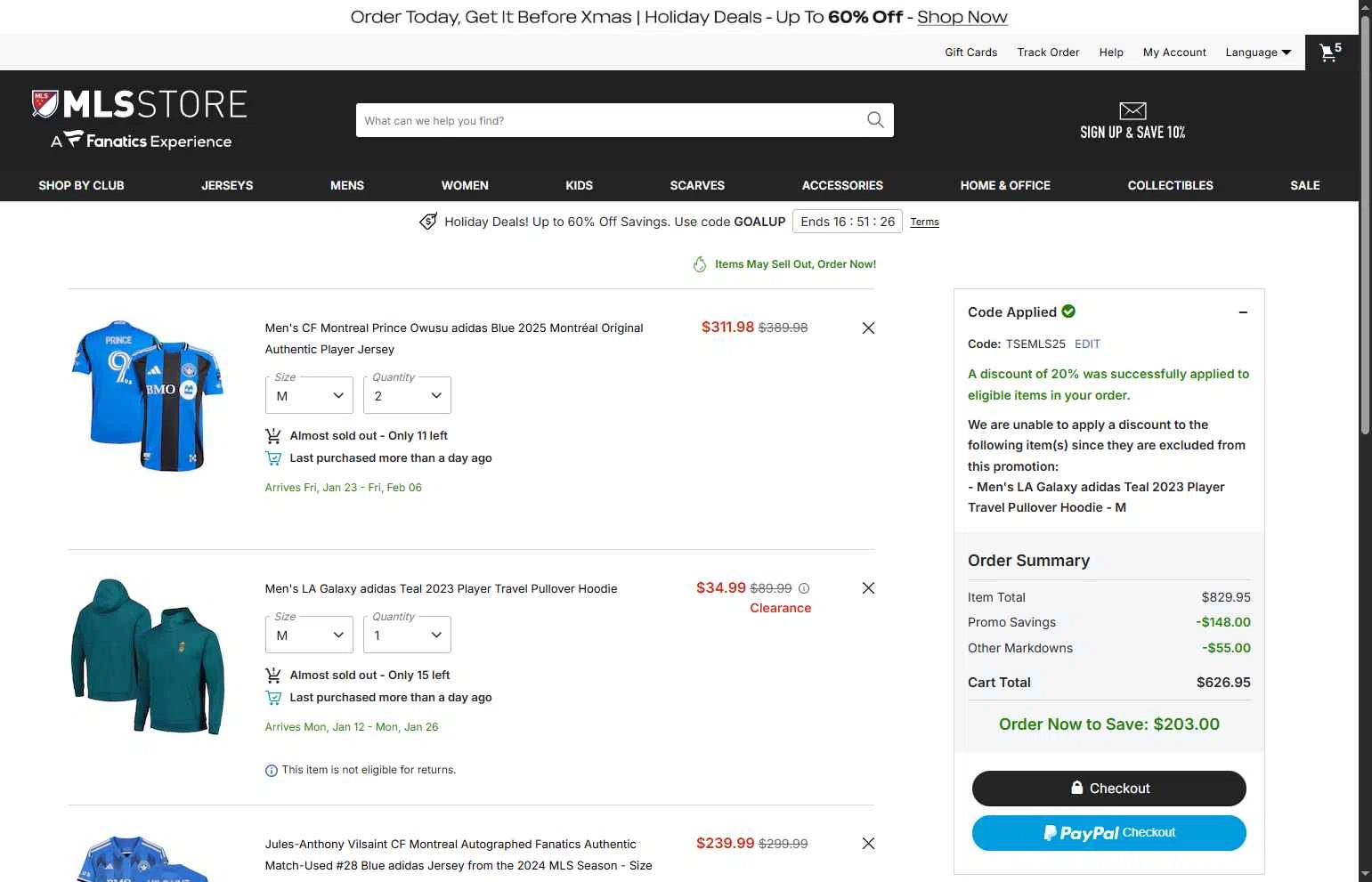The image size is (1372, 882).
Task: Focus the product search field
Action: pos(611,120)
